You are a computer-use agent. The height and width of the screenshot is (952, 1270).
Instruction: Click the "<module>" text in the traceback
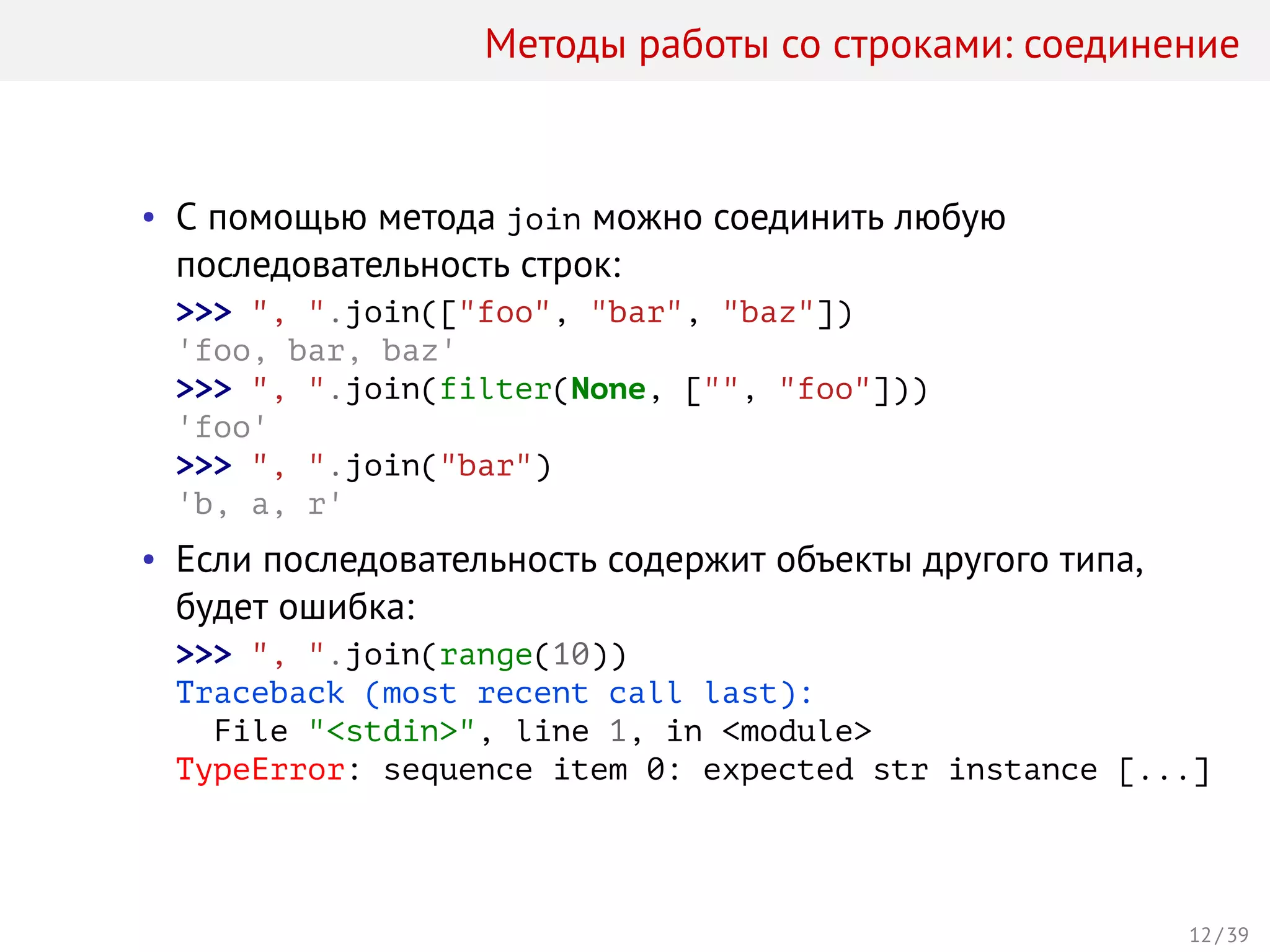point(797,732)
